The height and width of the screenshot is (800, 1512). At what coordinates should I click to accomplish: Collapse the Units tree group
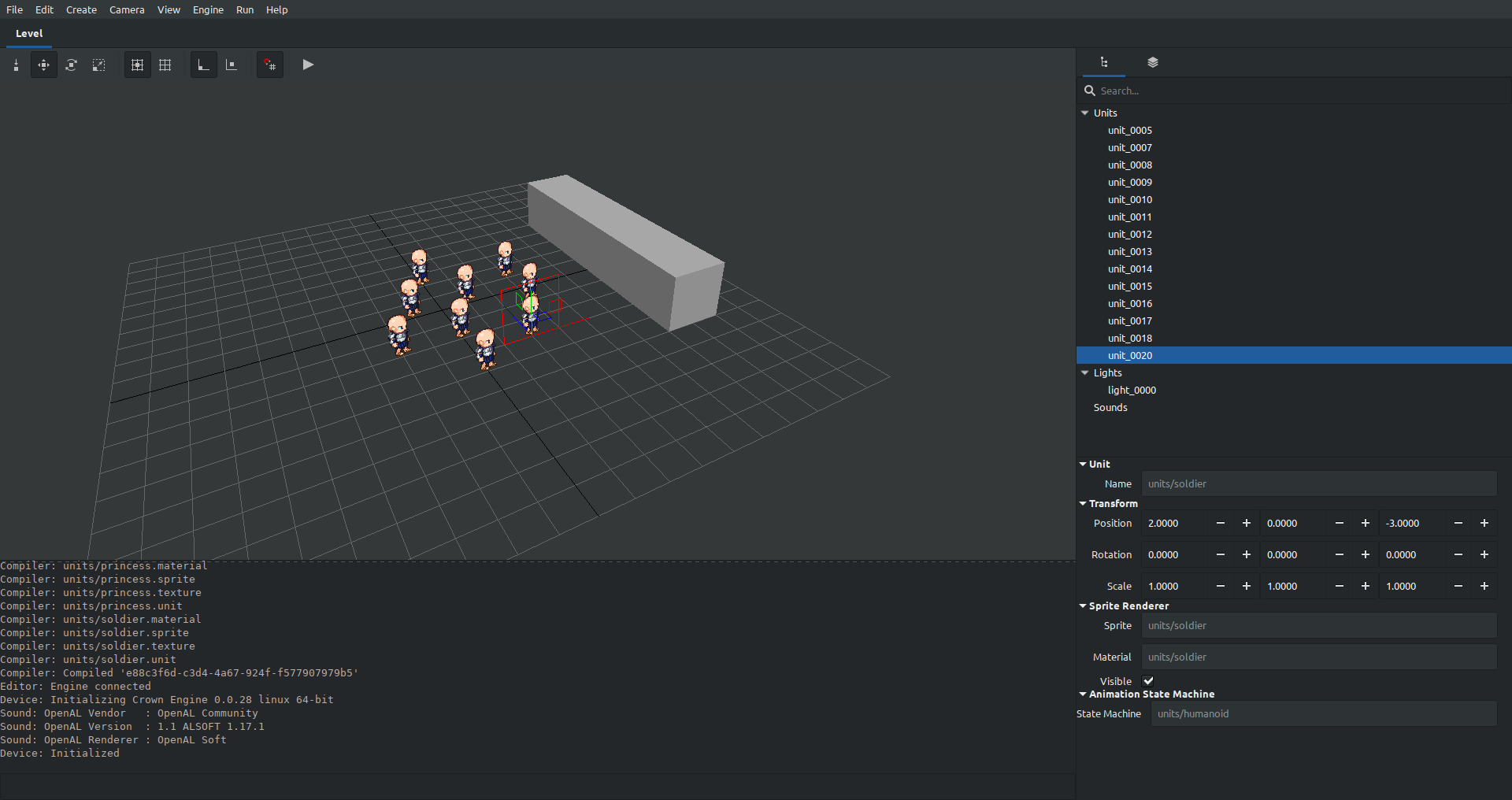pyautogui.click(x=1085, y=113)
